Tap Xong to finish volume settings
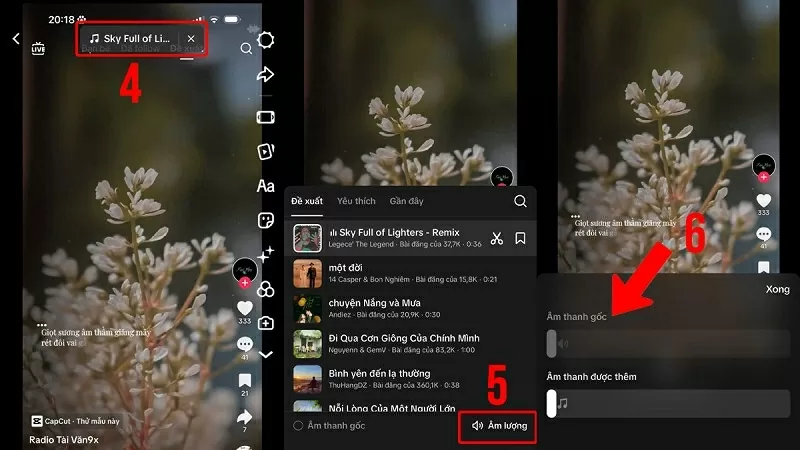The height and width of the screenshot is (450, 800). pos(777,288)
